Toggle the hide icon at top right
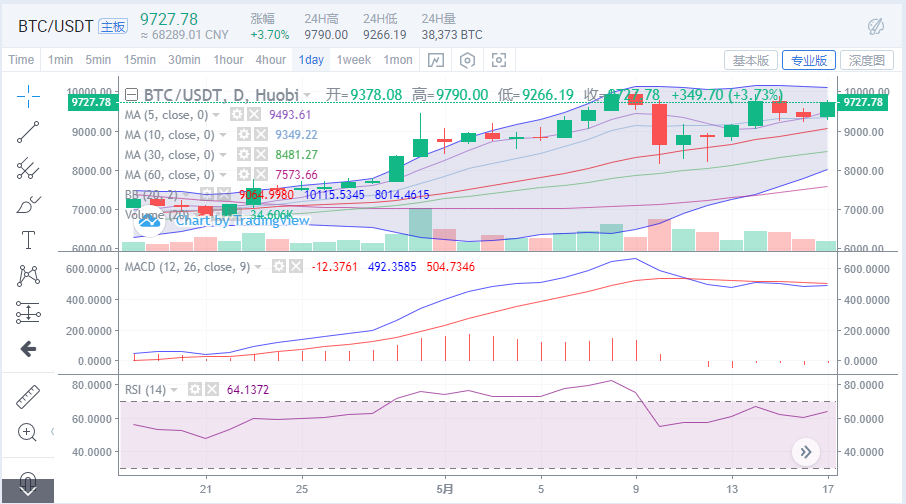Image resolution: width=906 pixels, height=504 pixels. 876,26
